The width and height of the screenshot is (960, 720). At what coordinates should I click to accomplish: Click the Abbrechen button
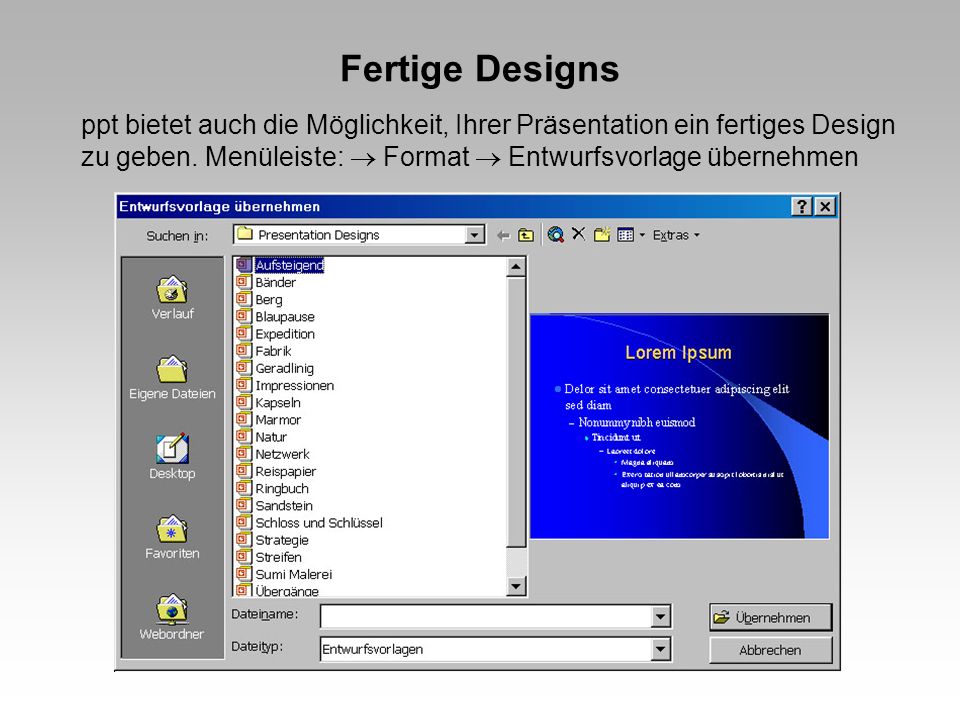pos(771,650)
